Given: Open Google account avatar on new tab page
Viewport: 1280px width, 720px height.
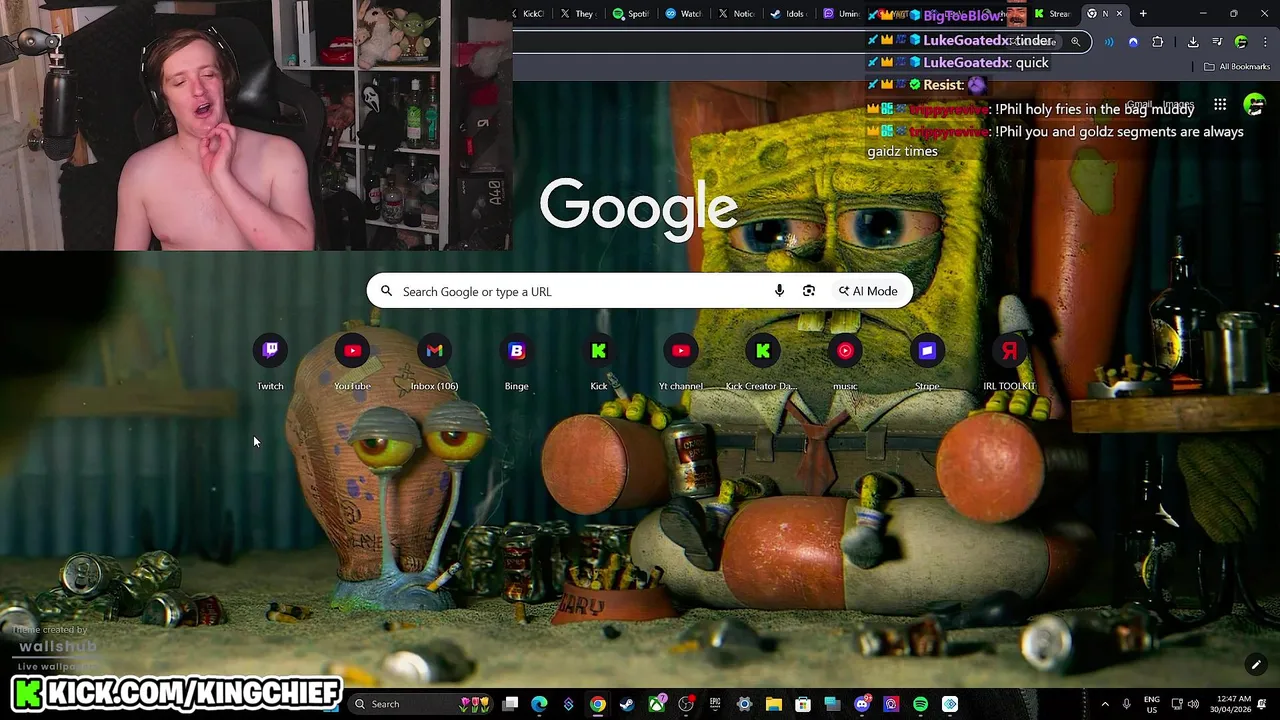Looking at the screenshot, I should (1254, 105).
